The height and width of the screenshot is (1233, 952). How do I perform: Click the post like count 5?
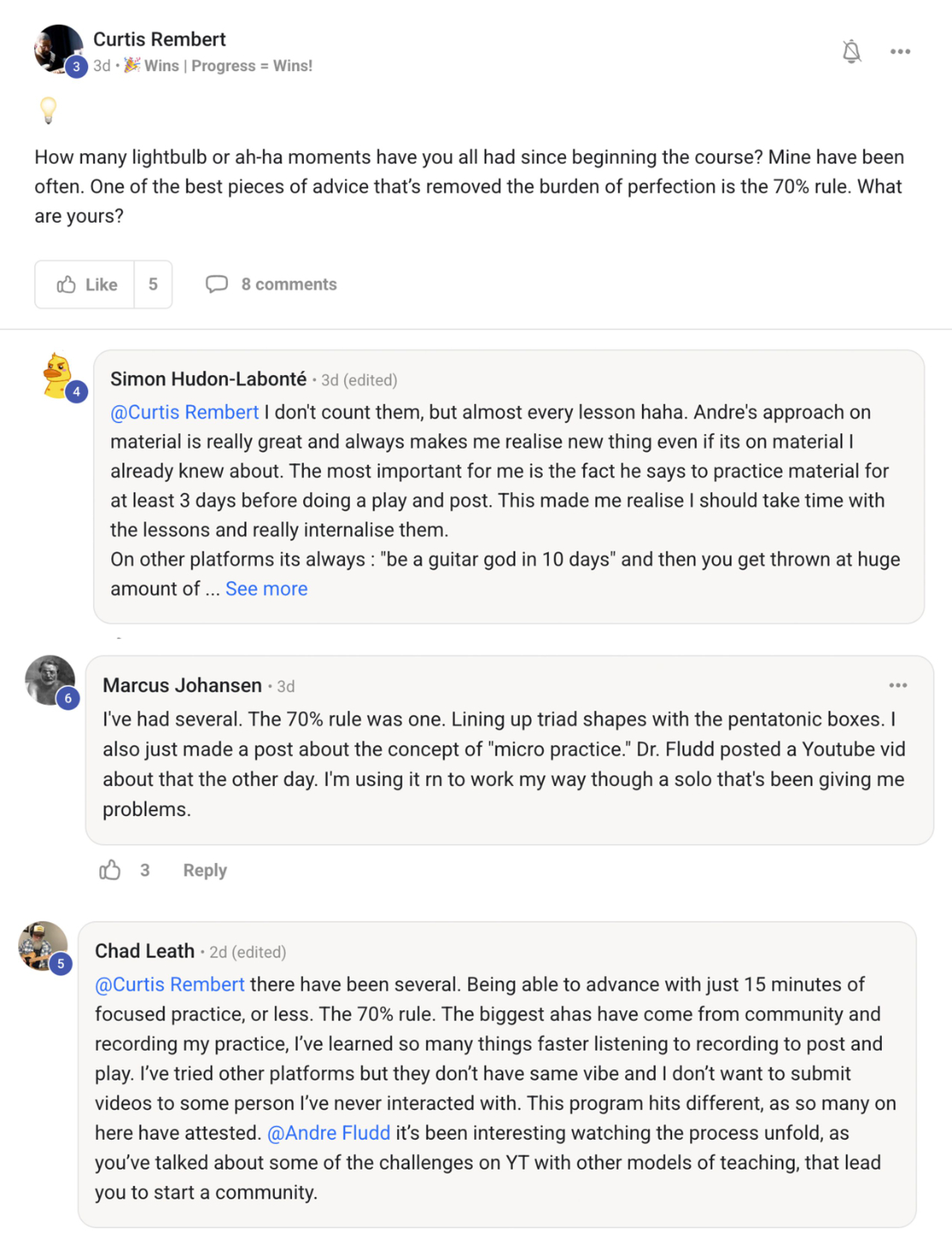click(153, 284)
